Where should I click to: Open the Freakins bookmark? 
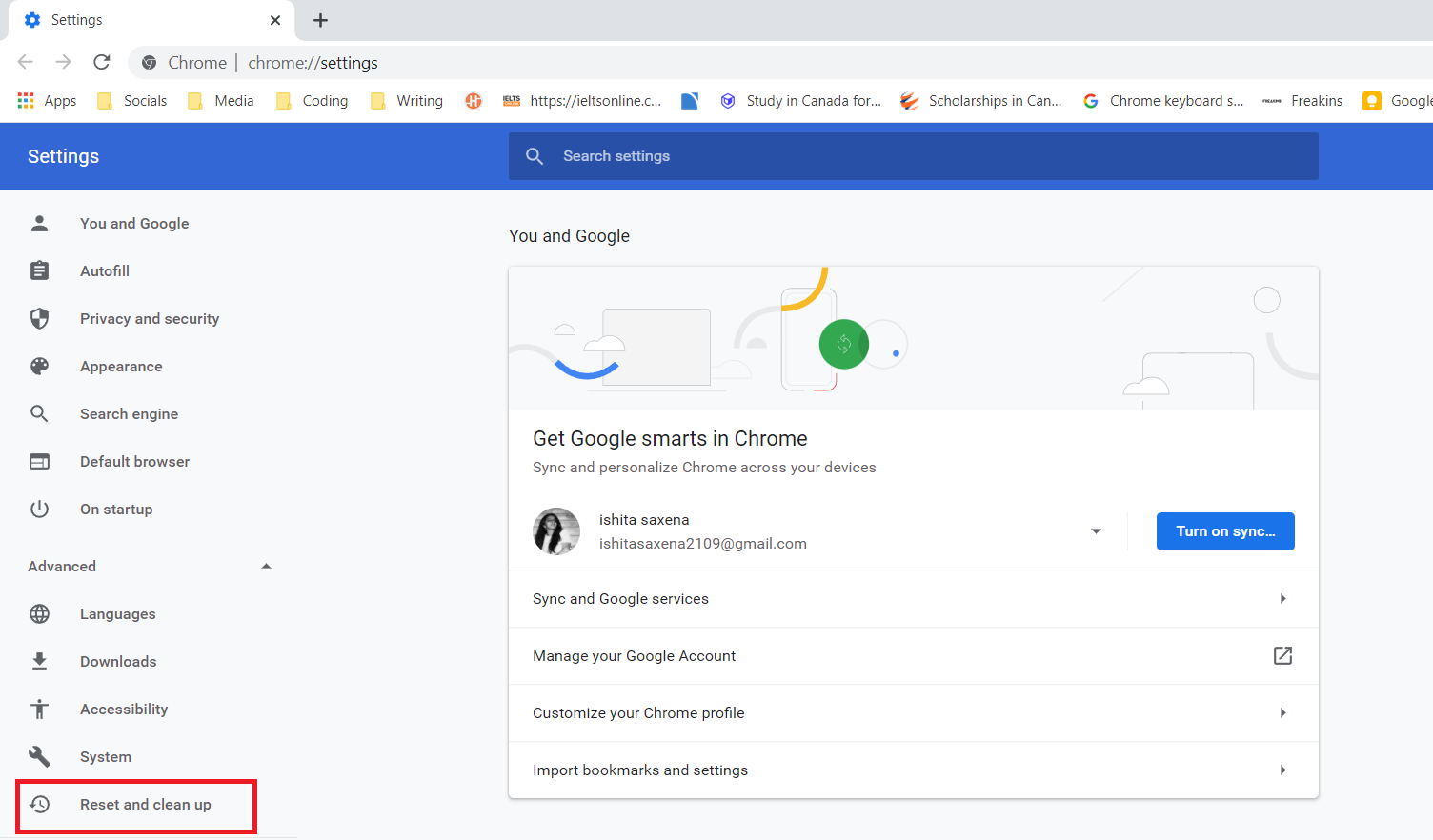(1302, 101)
